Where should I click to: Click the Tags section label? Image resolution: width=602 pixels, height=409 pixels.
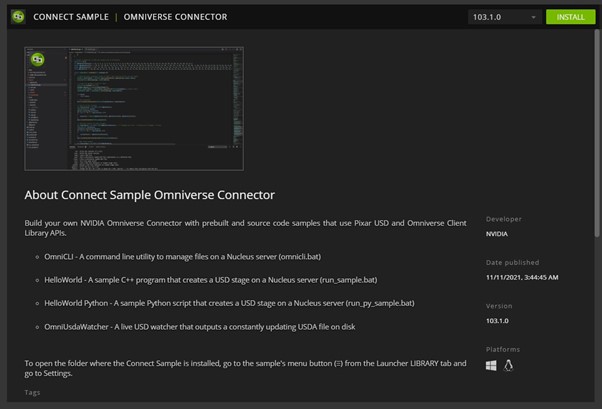pos(33,393)
